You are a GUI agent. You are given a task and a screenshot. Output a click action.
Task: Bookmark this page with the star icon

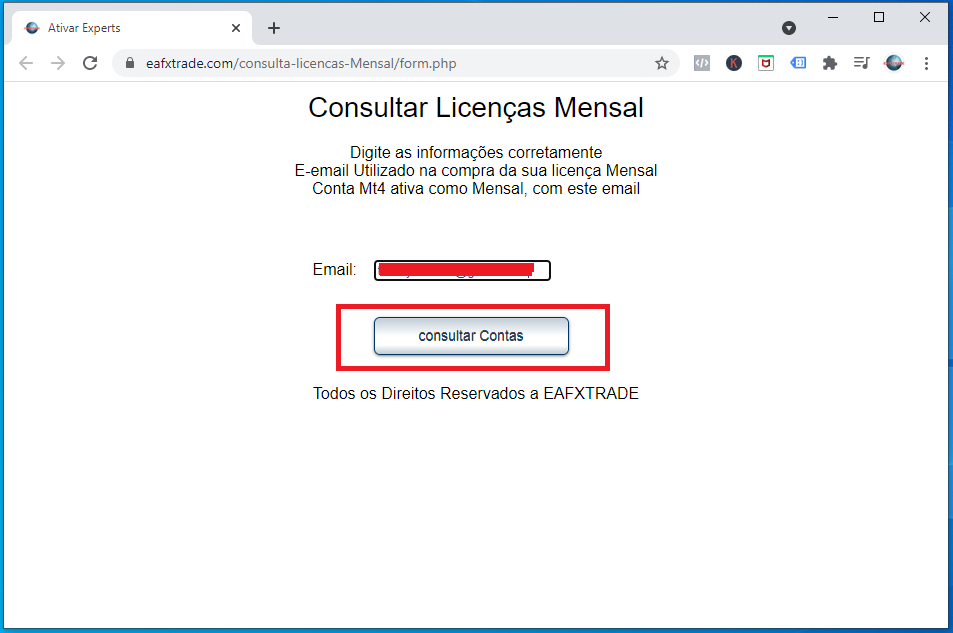(661, 63)
